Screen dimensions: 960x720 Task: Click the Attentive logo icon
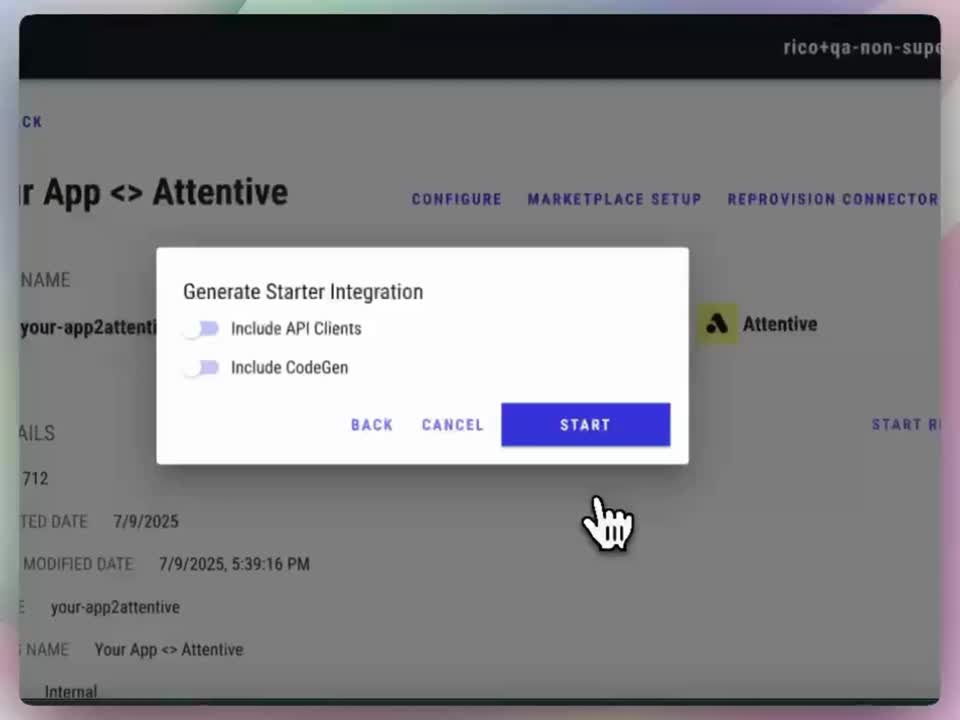click(x=717, y=323)
